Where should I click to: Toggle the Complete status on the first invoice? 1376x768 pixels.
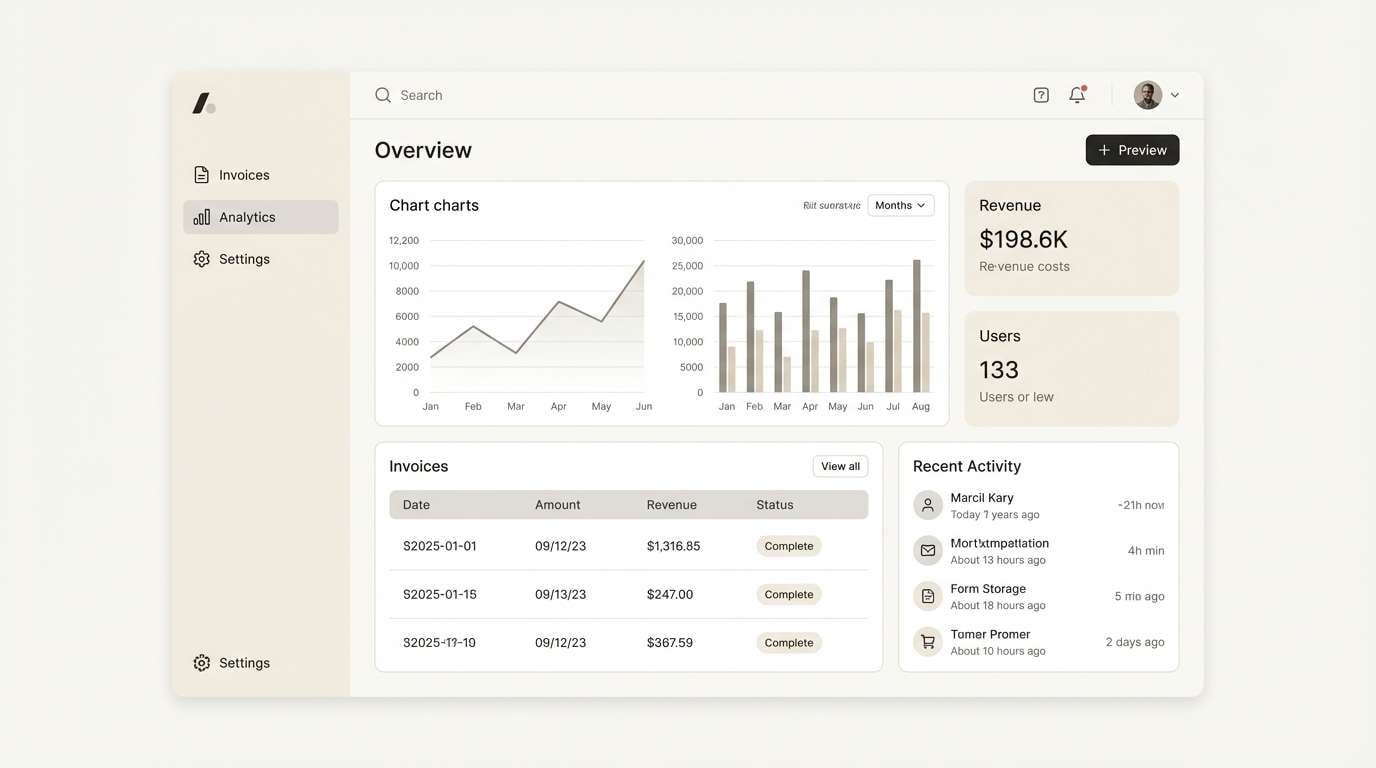(789, 544)
